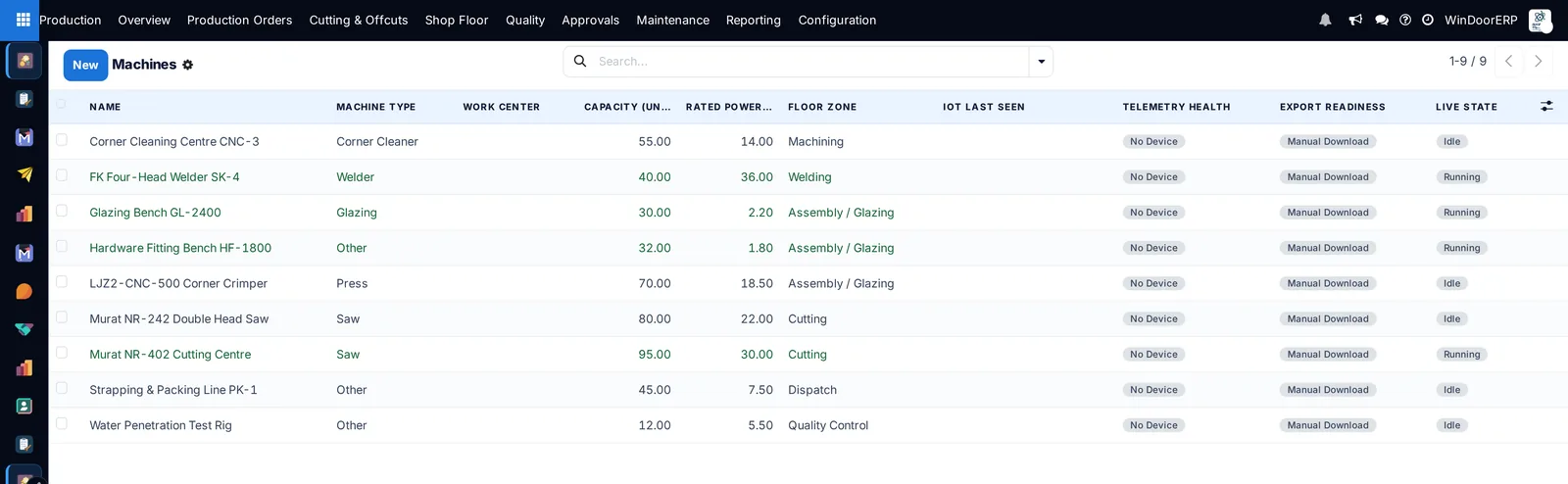Click the magnifier search icon
This screenshot has height=484, width=1568.
580,61
